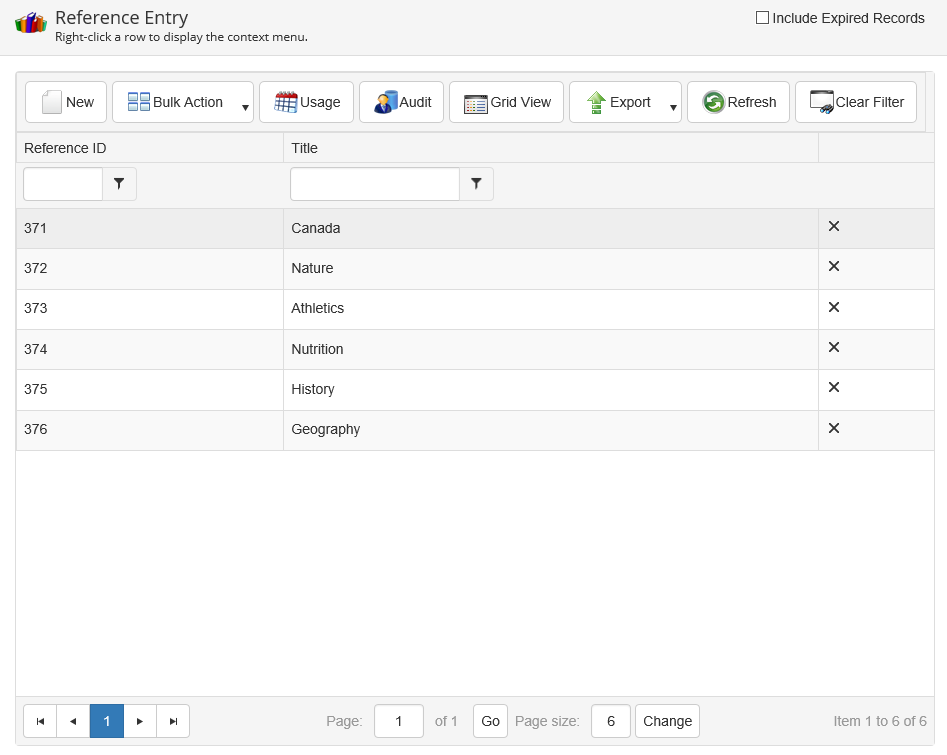
Task: Switch to Grid View
Action: point(507,102)
